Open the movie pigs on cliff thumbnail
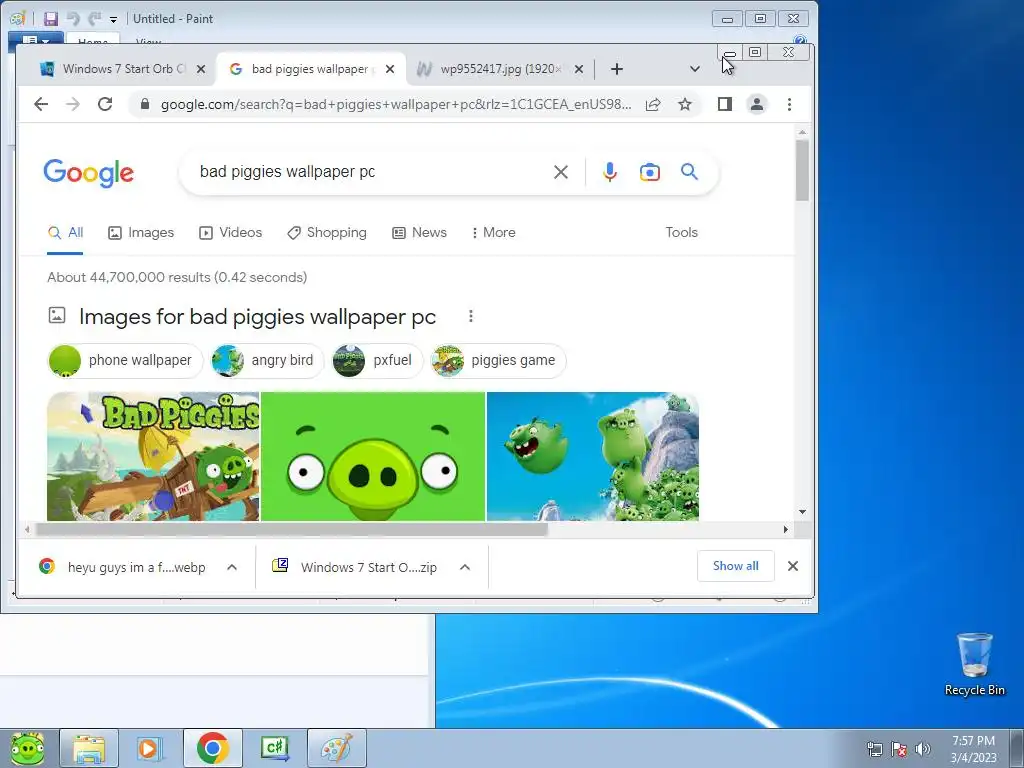 click(x=593, y=456)
